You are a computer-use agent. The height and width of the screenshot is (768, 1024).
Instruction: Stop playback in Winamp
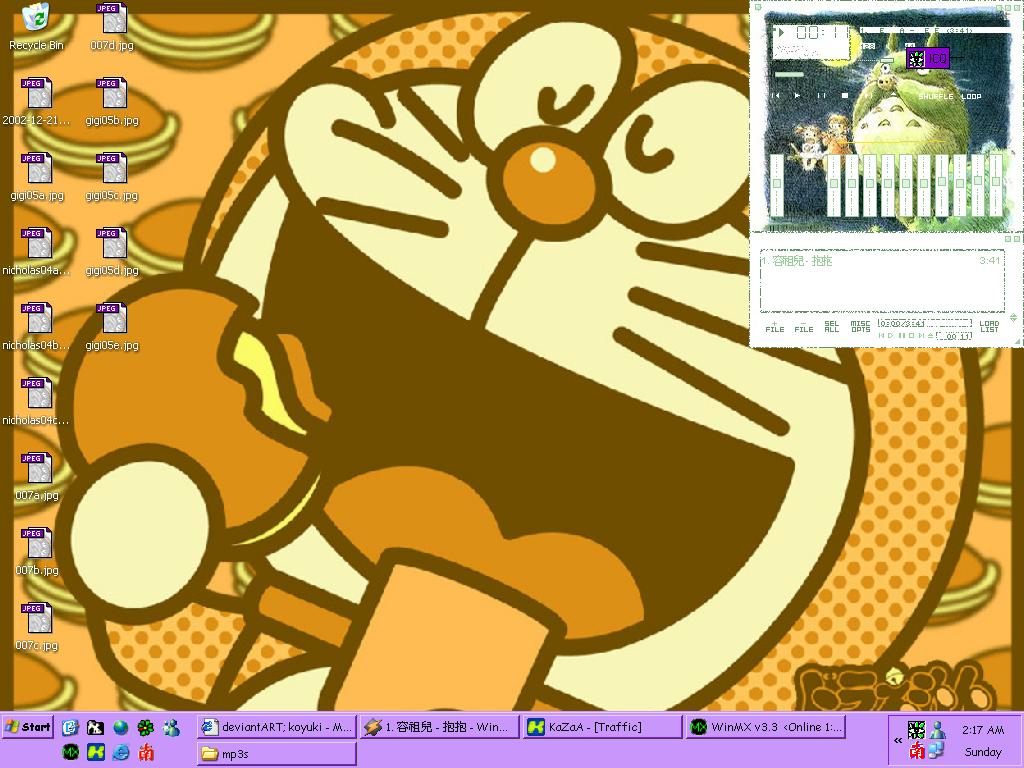[x=844, y=95]
